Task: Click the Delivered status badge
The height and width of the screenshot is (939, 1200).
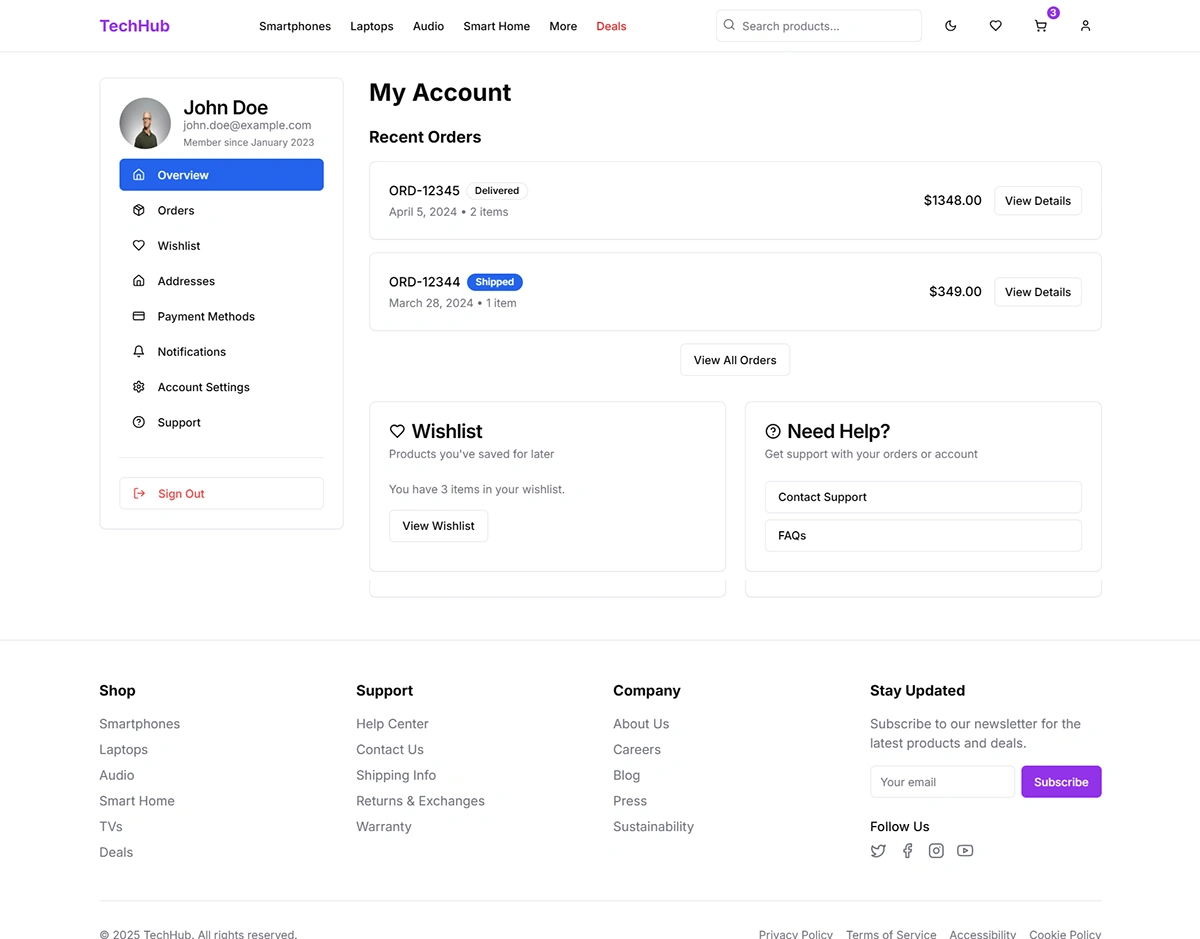Action: tap(497, 191)
